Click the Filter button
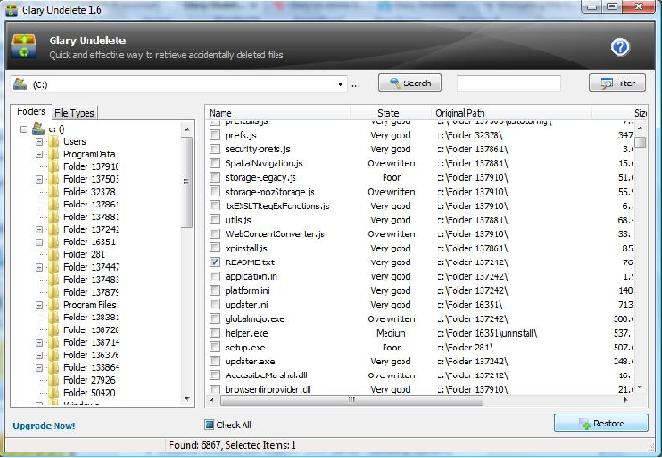This screenshot has height=458, width=662. pos(617,83)
